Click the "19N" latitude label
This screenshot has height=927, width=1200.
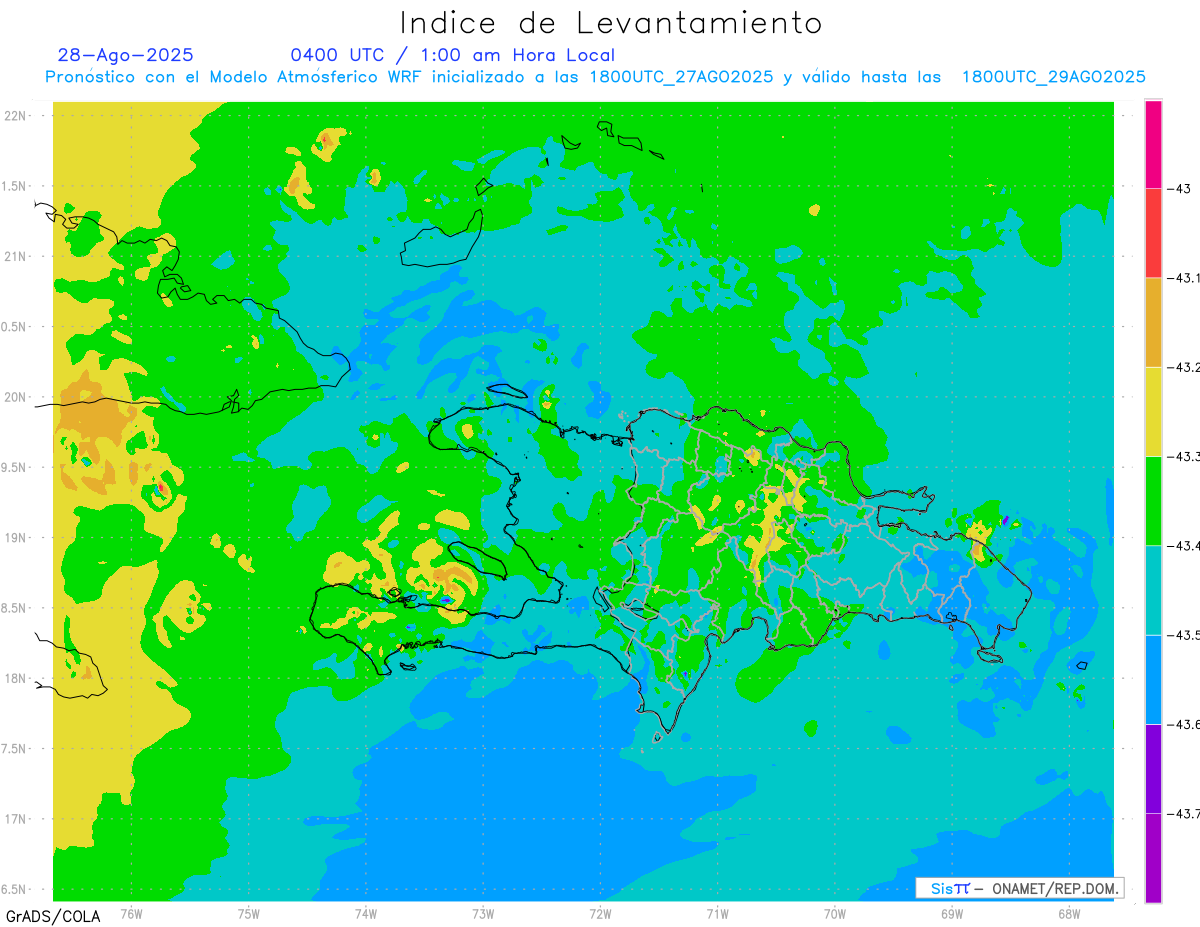(x=16, y=537)
